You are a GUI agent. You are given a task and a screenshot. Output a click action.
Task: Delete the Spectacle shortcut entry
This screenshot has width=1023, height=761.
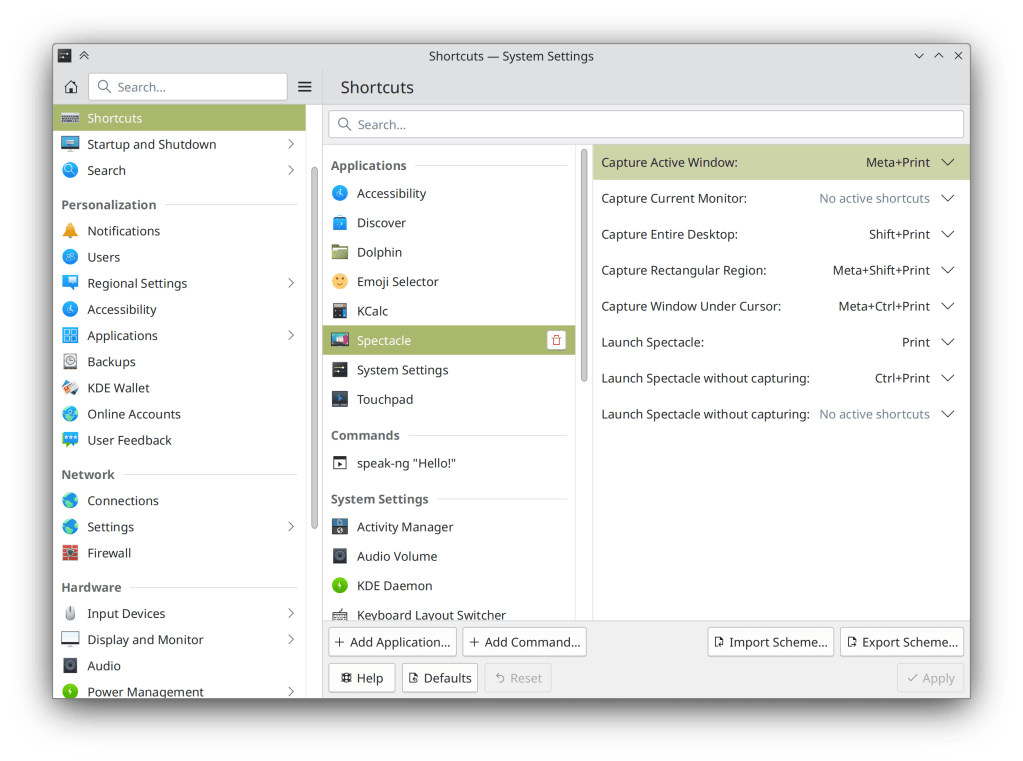(x=556, y=340)
